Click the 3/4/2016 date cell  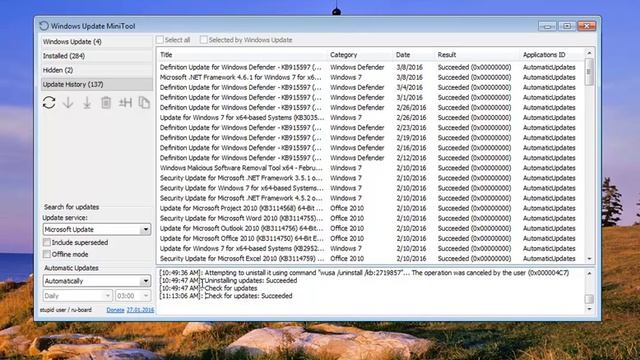point(409,87)
